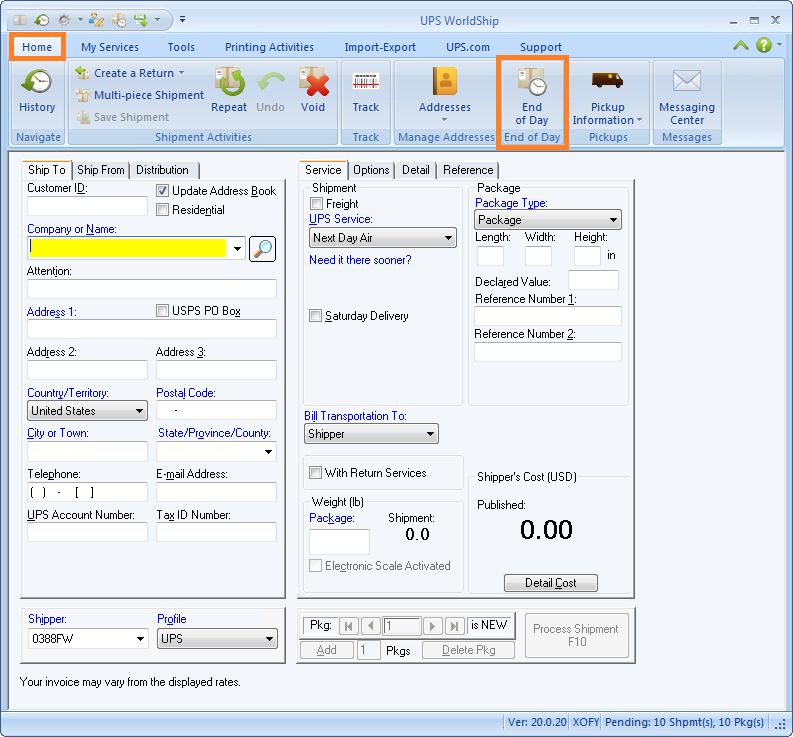Click the green download arrow icon in quick access toolbar
Screen dimensions: 793x737
[141, 20]
